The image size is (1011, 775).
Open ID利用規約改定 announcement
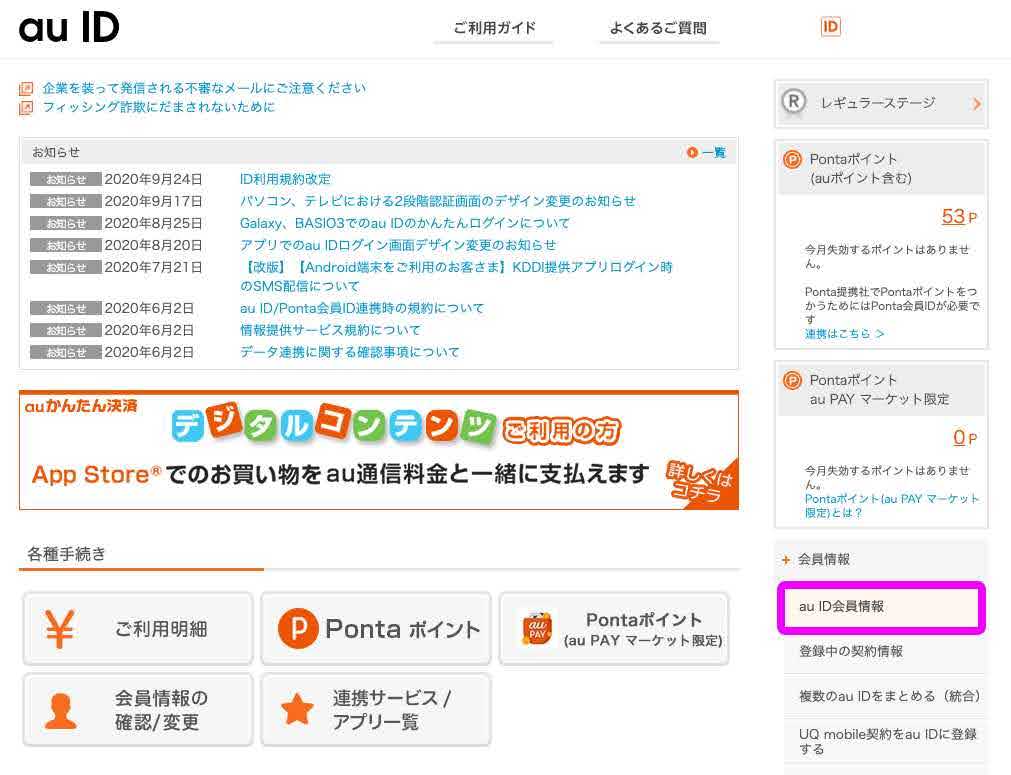click(285, 179)
